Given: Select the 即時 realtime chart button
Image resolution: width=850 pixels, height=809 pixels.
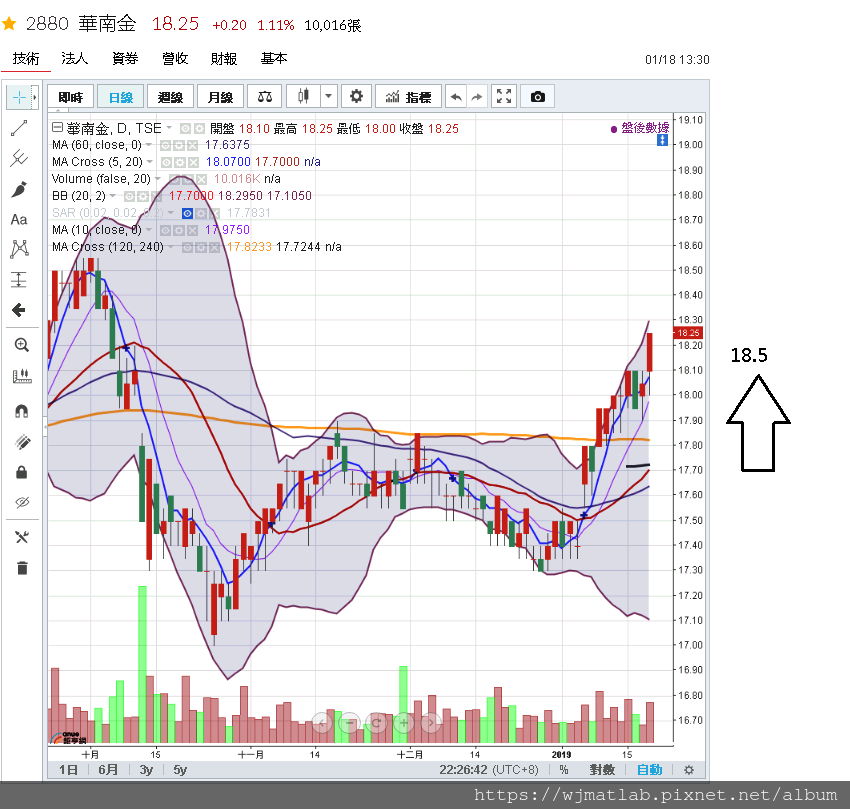Looking at the screenshot, I should click(x=70, y=97).
